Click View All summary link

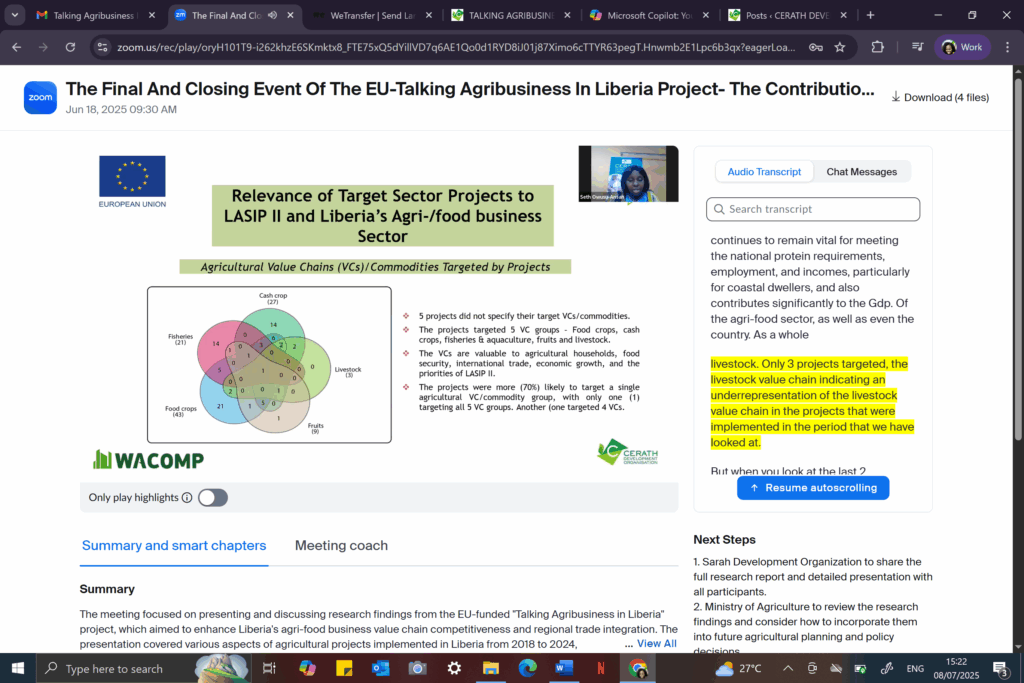(x=656, y=644)
